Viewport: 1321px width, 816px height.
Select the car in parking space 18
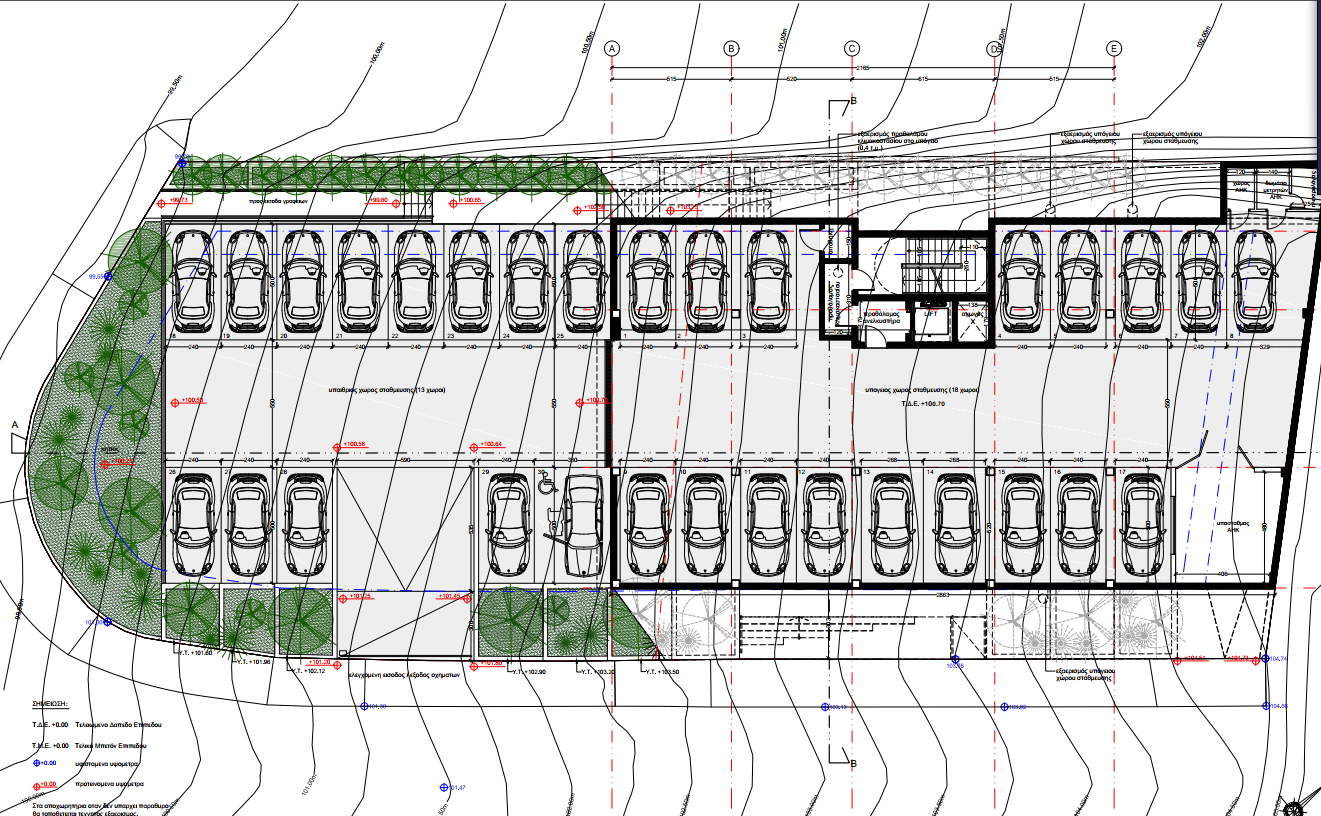[192, 281]
